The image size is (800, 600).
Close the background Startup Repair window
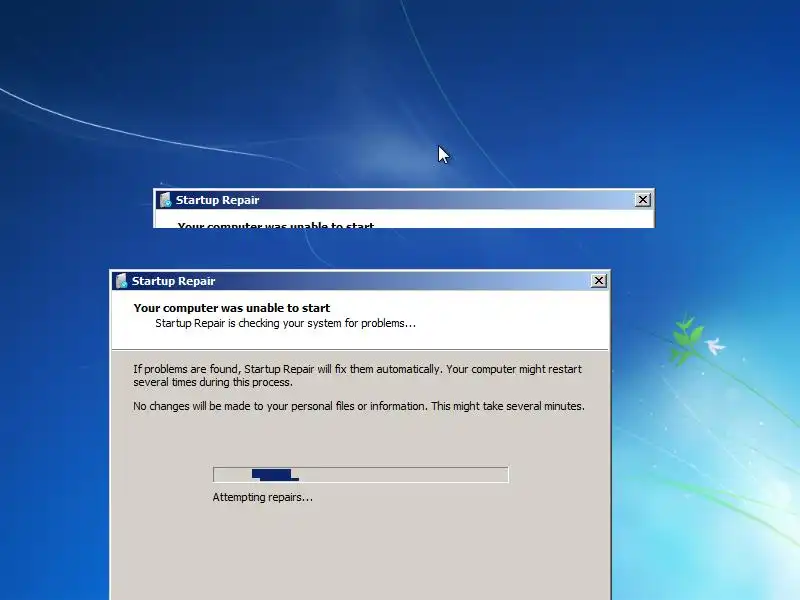[643, 199]
